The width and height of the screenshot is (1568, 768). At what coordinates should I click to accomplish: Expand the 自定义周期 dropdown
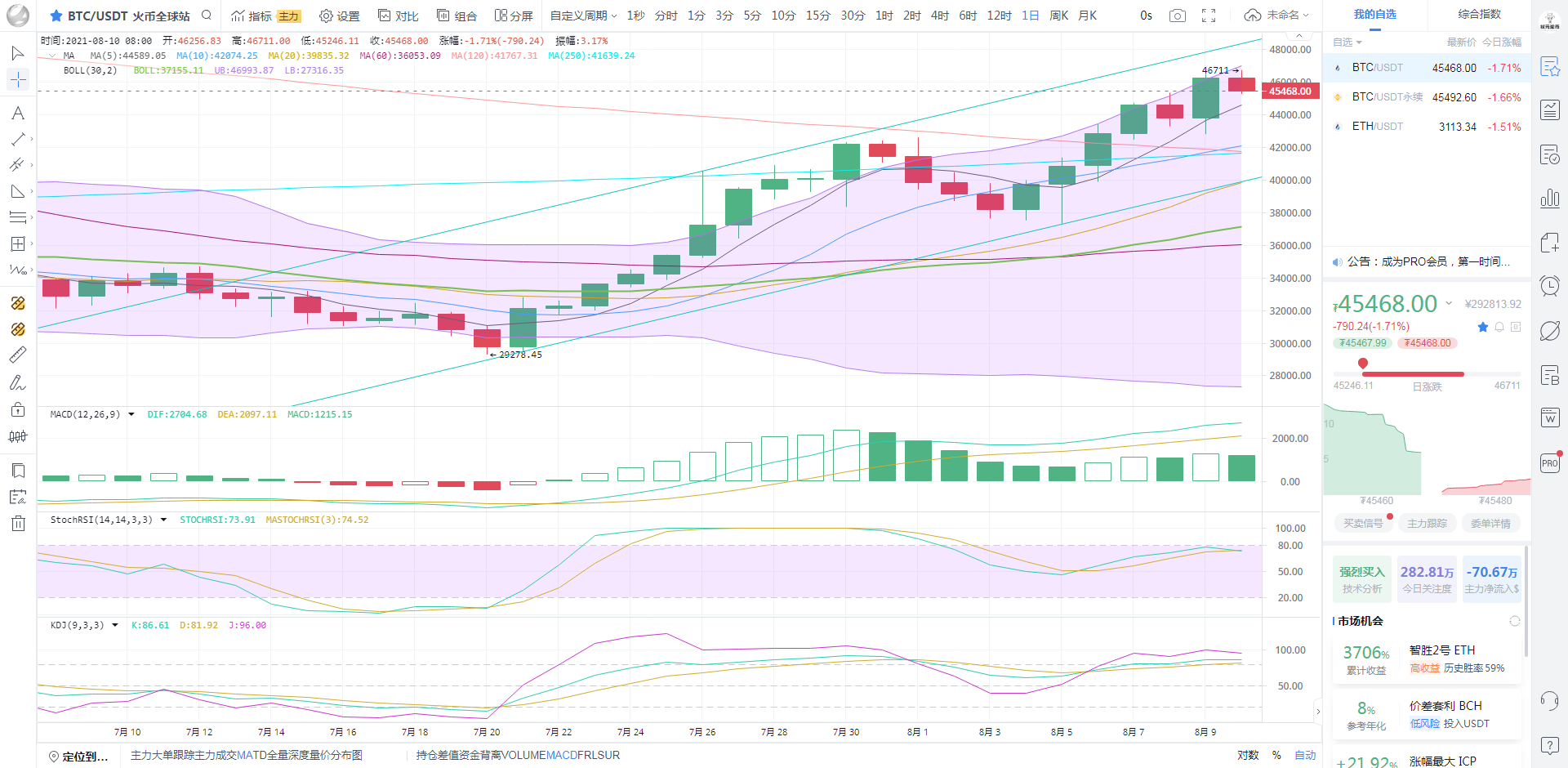[x=583, y=16]
